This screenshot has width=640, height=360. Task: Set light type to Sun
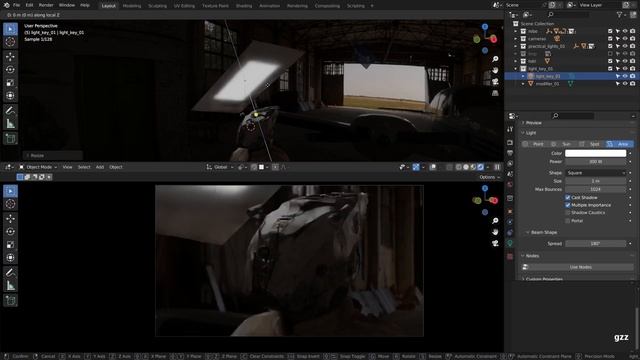point(563,144)
